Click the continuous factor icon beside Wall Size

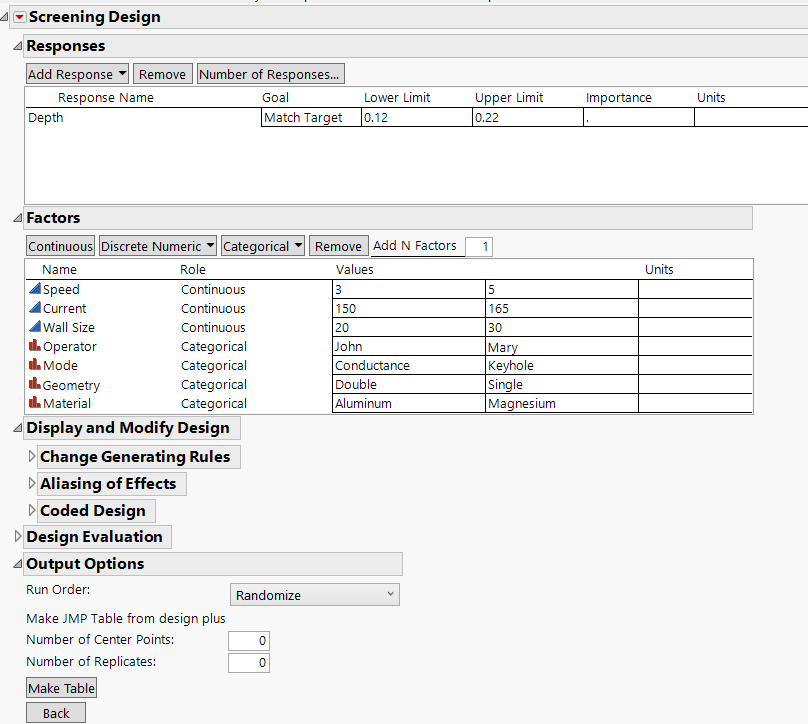coord(34,327)
